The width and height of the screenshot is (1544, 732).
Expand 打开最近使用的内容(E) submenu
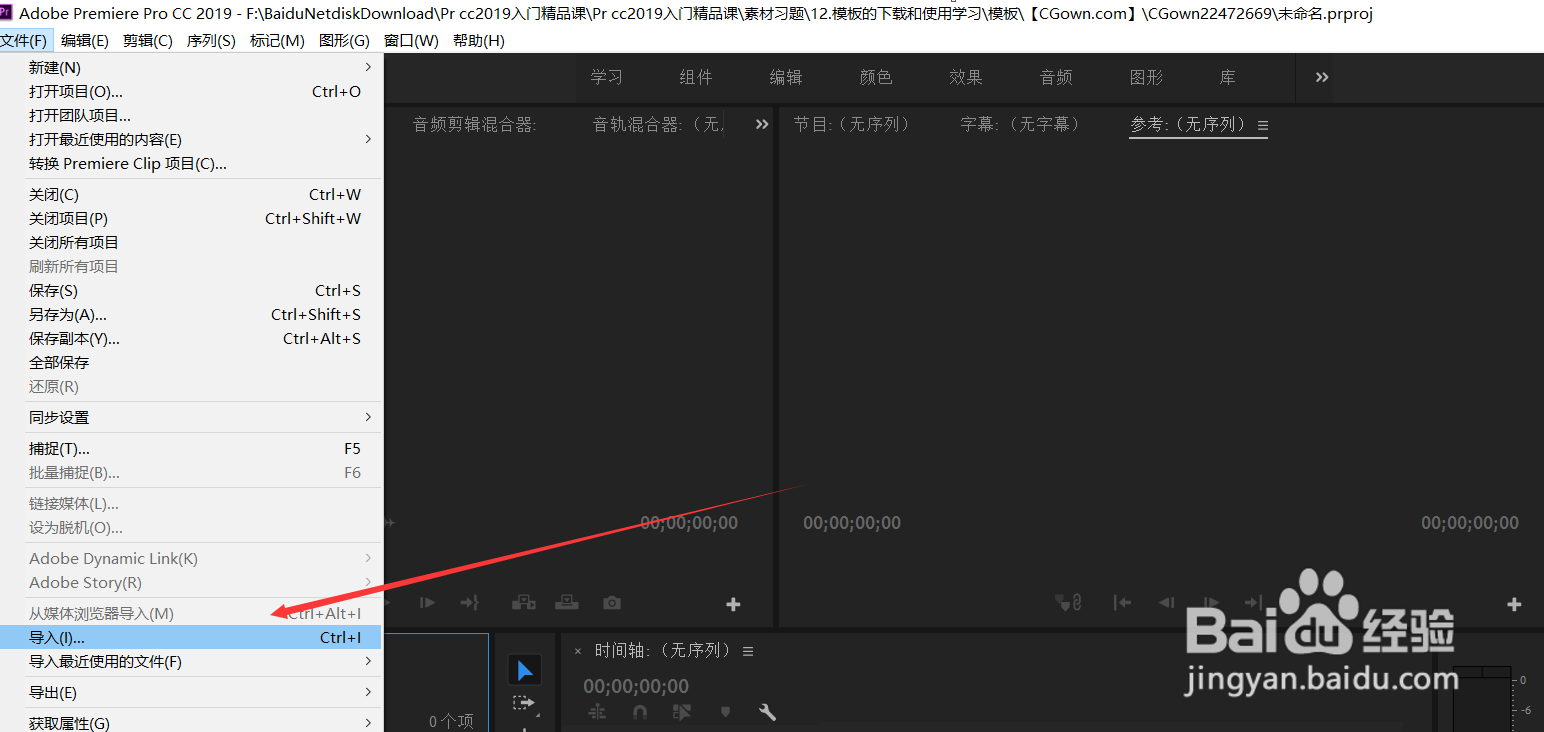point(368,139)
